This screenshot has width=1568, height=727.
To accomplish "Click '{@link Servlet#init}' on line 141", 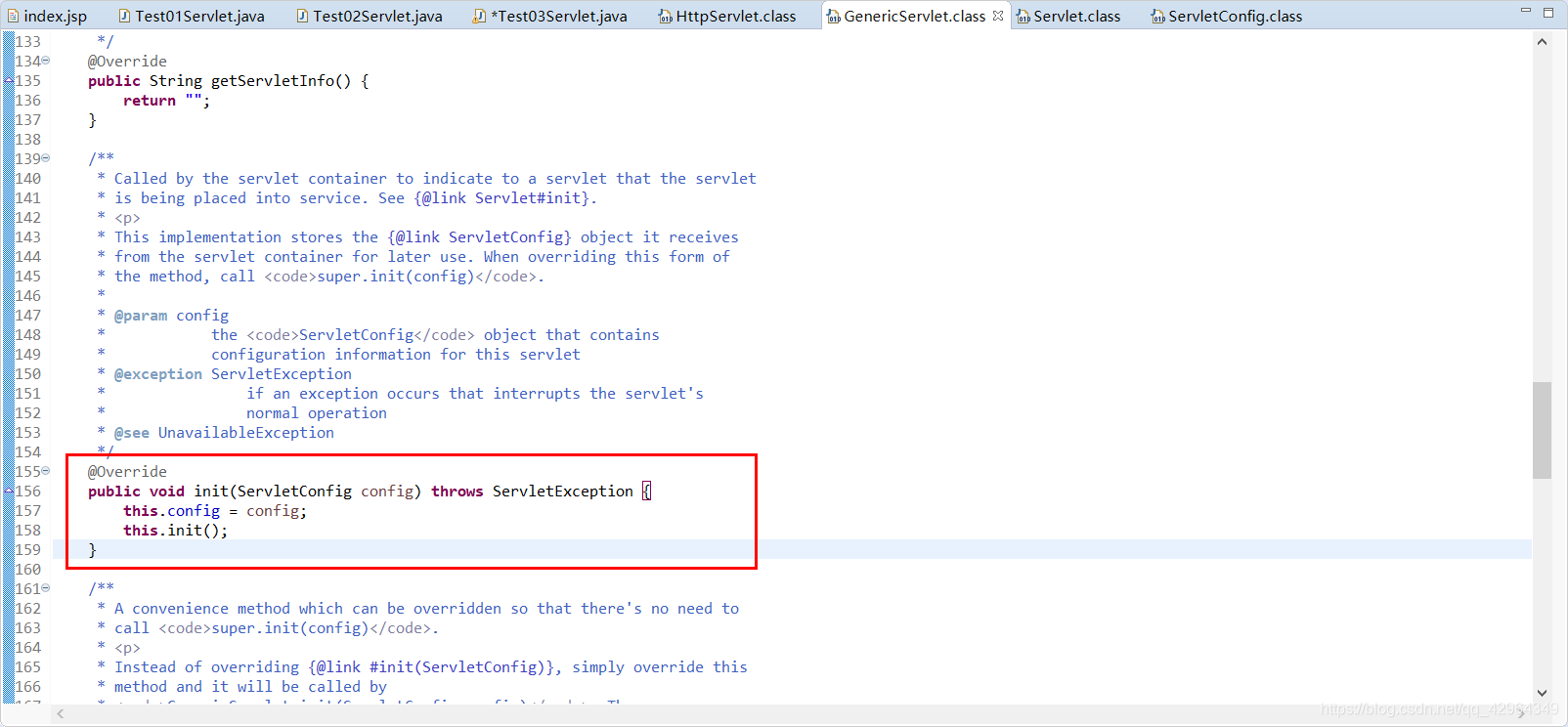I will tap(501, 198).
